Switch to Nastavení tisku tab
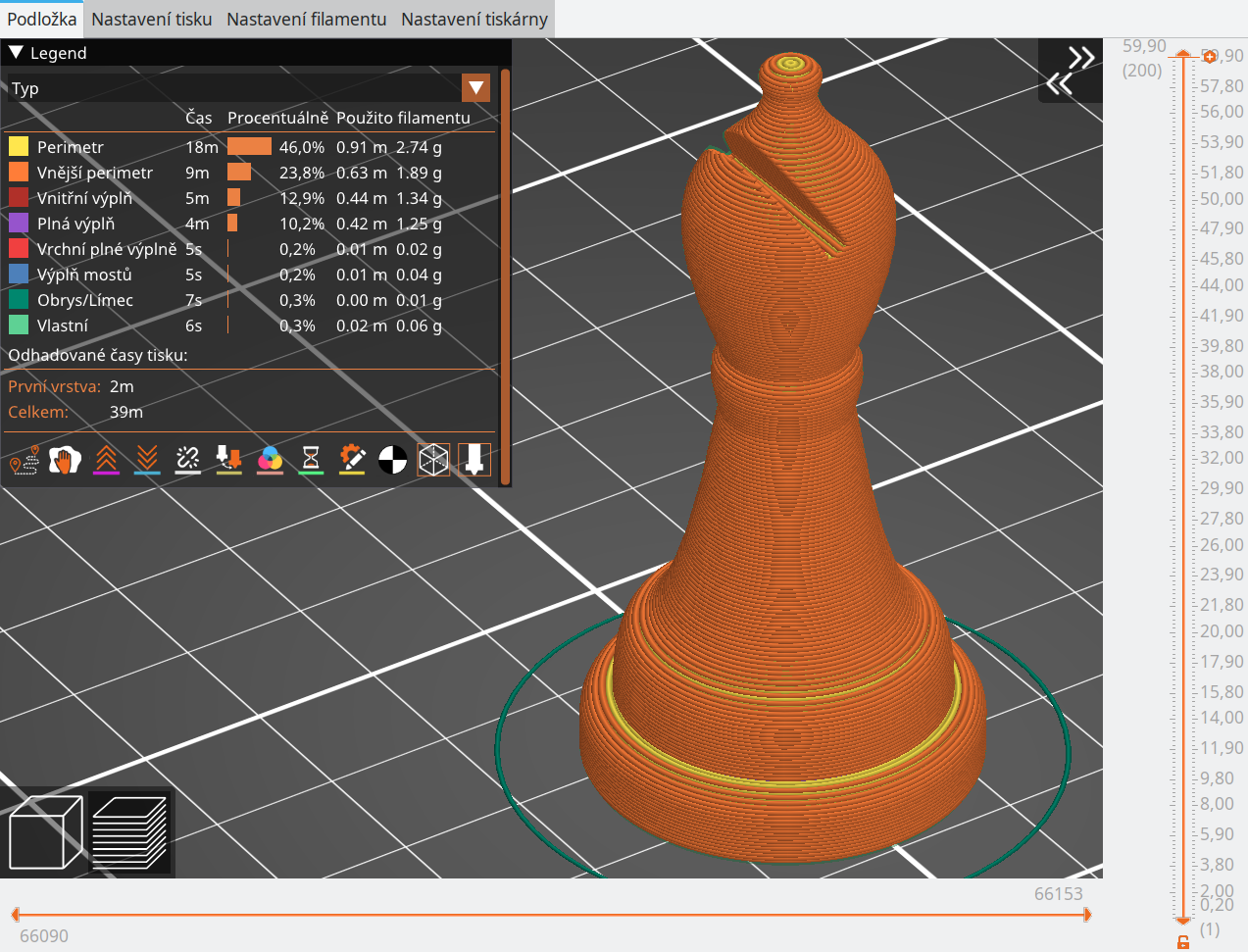The width and height of the screenshot is (1248, 952). [152, 19]
